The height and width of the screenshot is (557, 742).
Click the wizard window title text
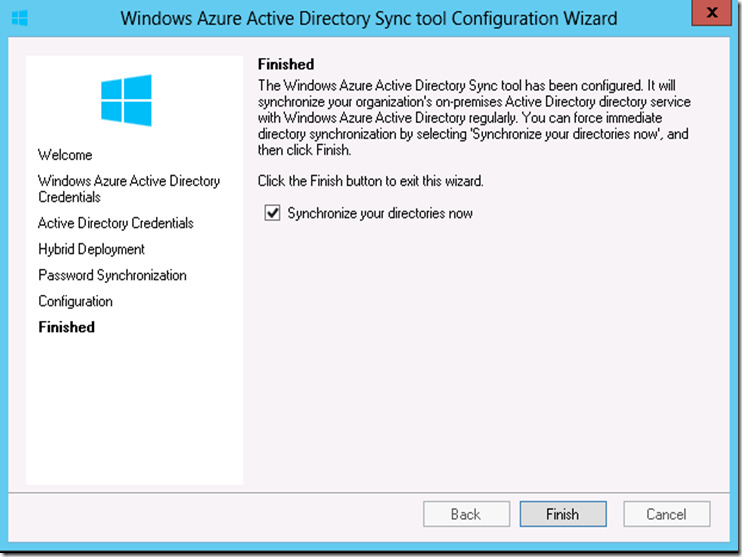369,18
